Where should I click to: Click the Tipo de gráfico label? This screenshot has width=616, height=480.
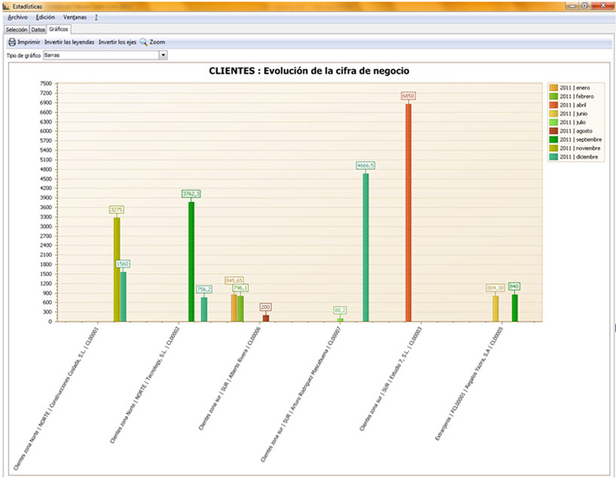click(x=24, y=55)
